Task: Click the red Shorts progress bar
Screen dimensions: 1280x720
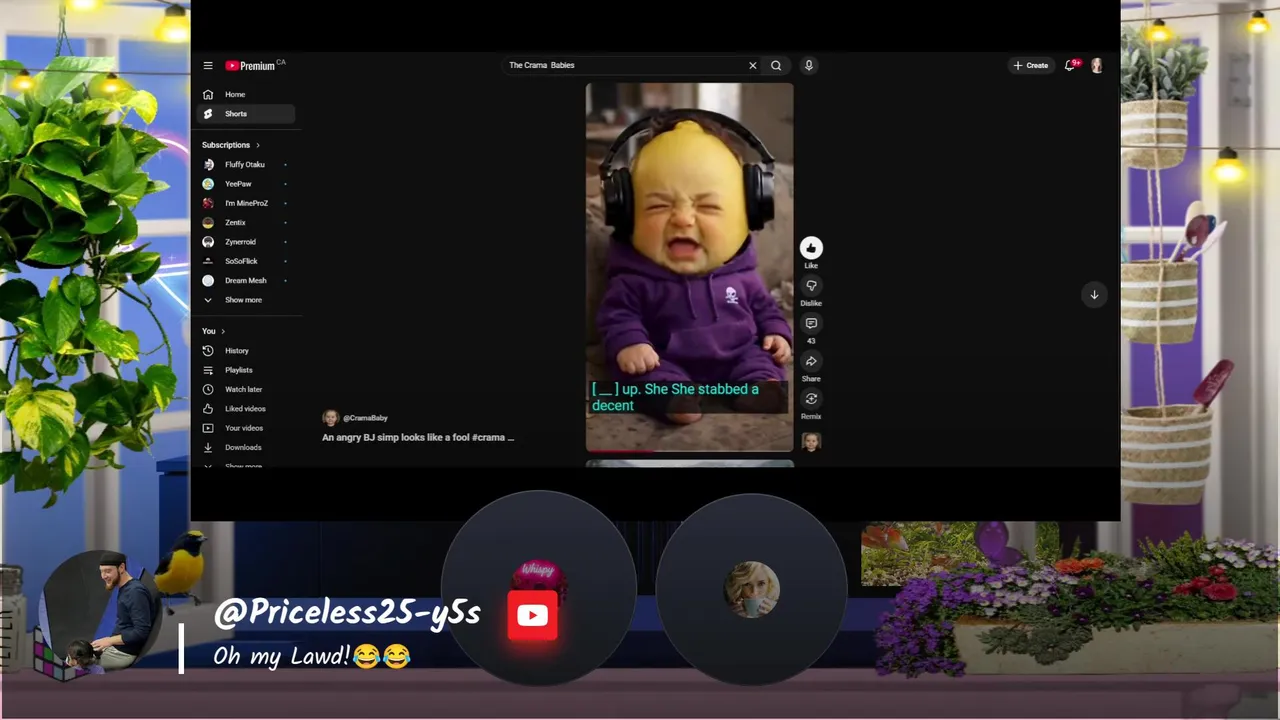Action: coord(689,451)
